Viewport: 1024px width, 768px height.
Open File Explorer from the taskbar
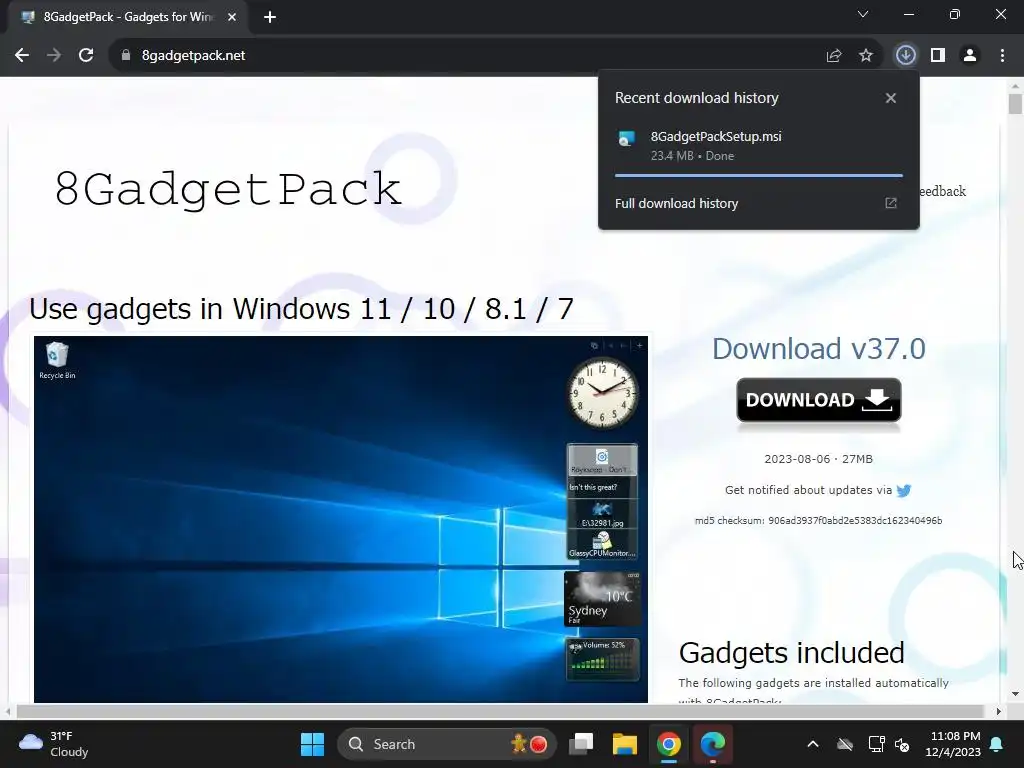tap(624, 744)
